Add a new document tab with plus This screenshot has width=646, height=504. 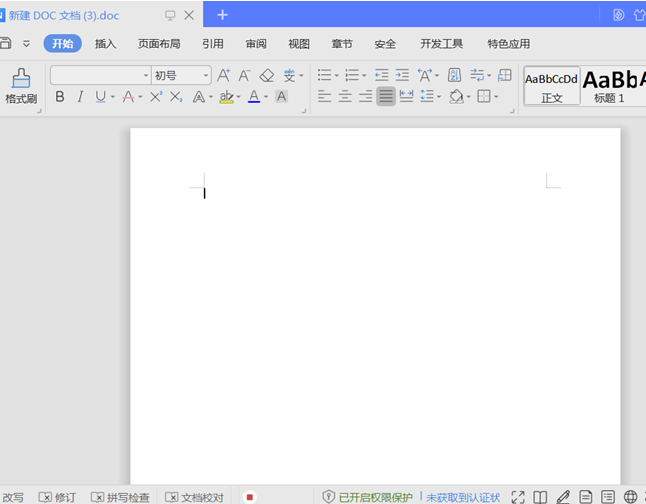tap(222, 15)
